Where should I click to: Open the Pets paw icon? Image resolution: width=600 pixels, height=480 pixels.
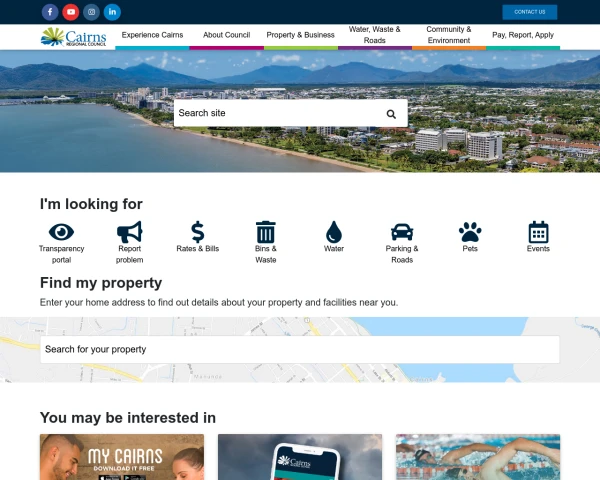pos(470,232)
